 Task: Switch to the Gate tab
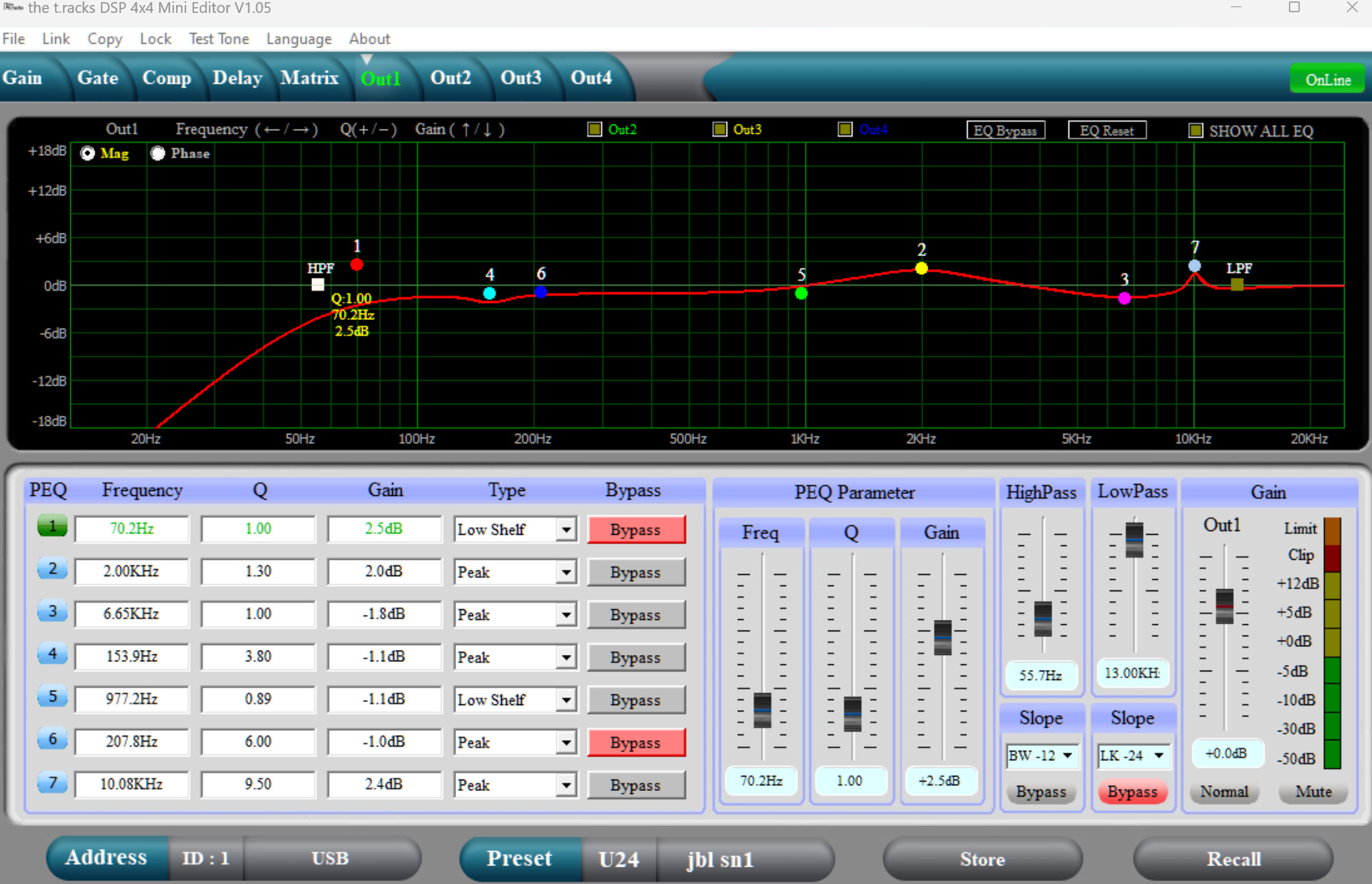pyautogui.click(x=98, y=77)
